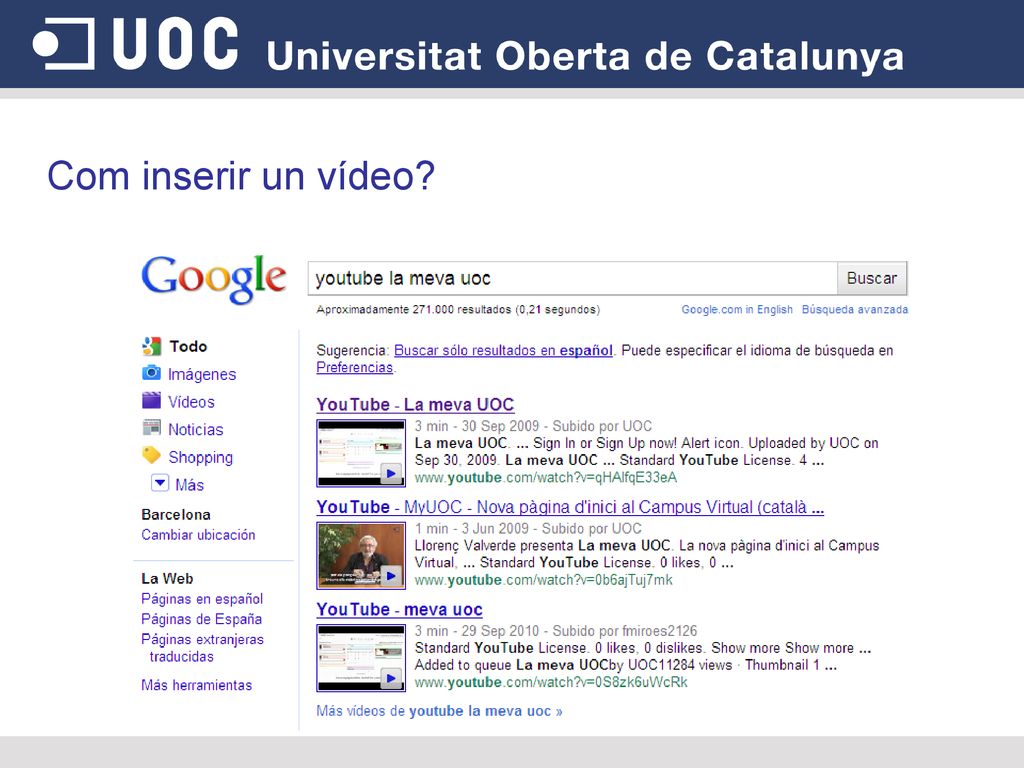Open result YouTube - meva uoc
The width and height of the screenshot is (1024, 768).
[x=400, y=610]
